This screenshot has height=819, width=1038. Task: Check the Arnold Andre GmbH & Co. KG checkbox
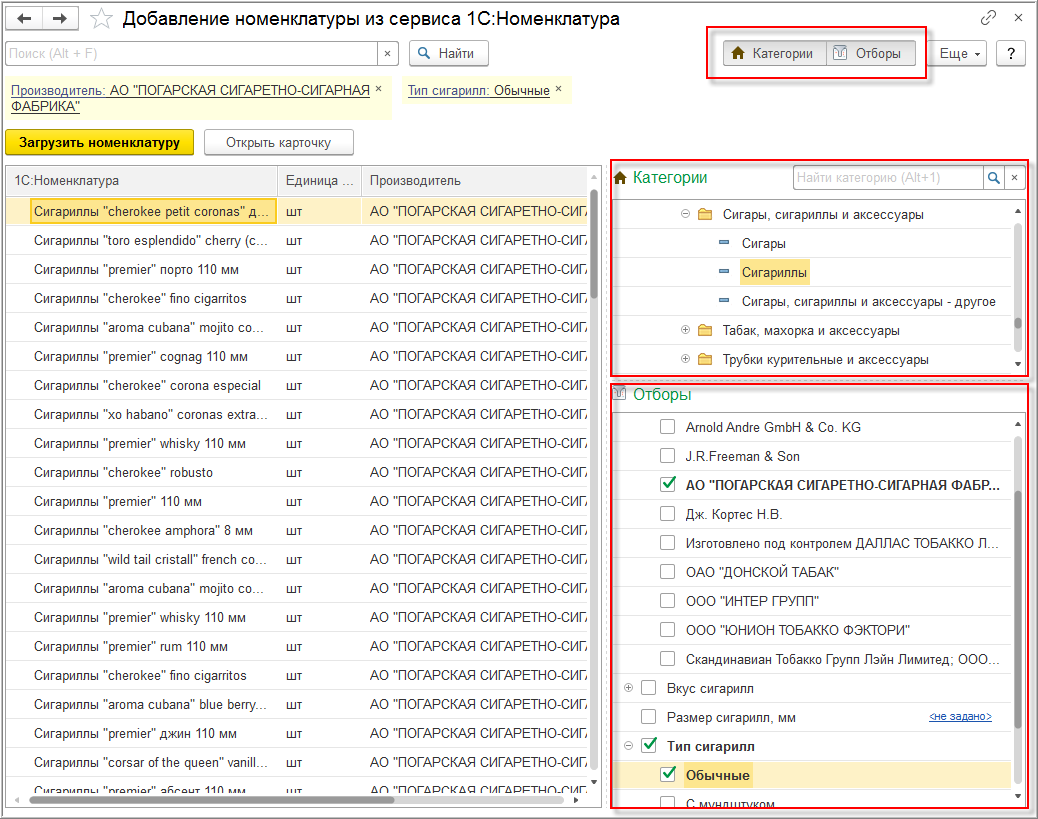(x=668, y=427)
